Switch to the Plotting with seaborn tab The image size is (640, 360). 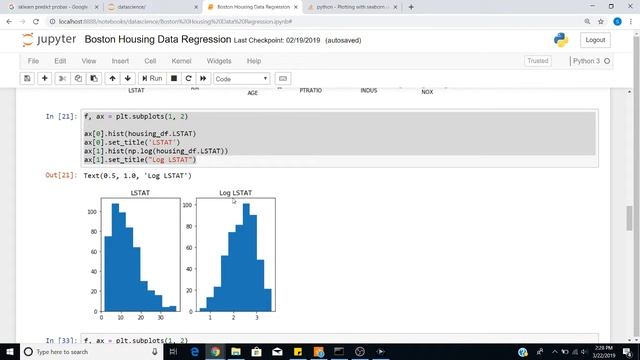click(x=352, y=7)
